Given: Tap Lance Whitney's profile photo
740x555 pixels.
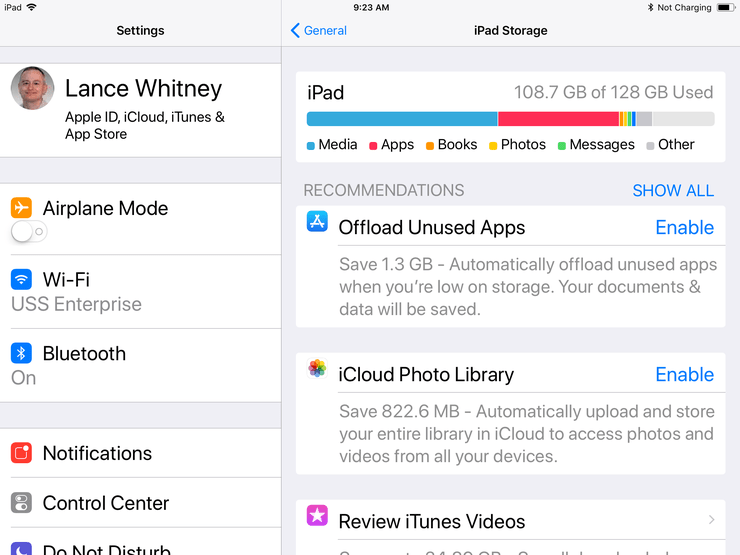Looking at the screenshot, I should pos(33,88).
